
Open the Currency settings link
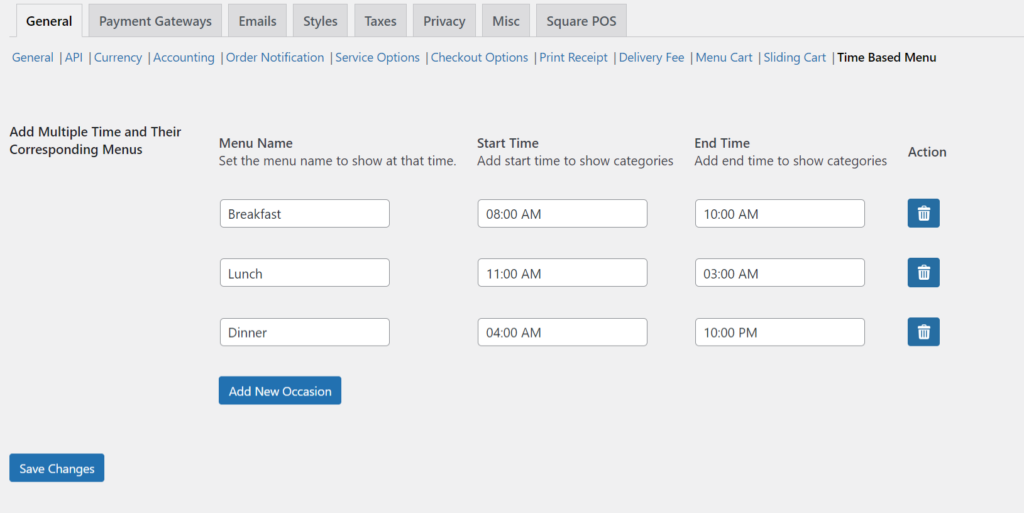click(118, 58)
